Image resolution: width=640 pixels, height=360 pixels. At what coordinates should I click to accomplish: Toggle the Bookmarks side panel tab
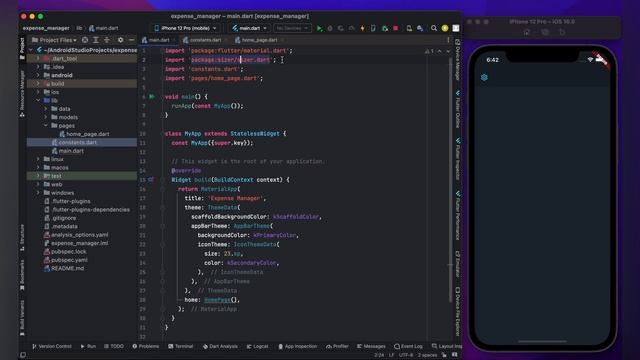(x=22, y=276)
